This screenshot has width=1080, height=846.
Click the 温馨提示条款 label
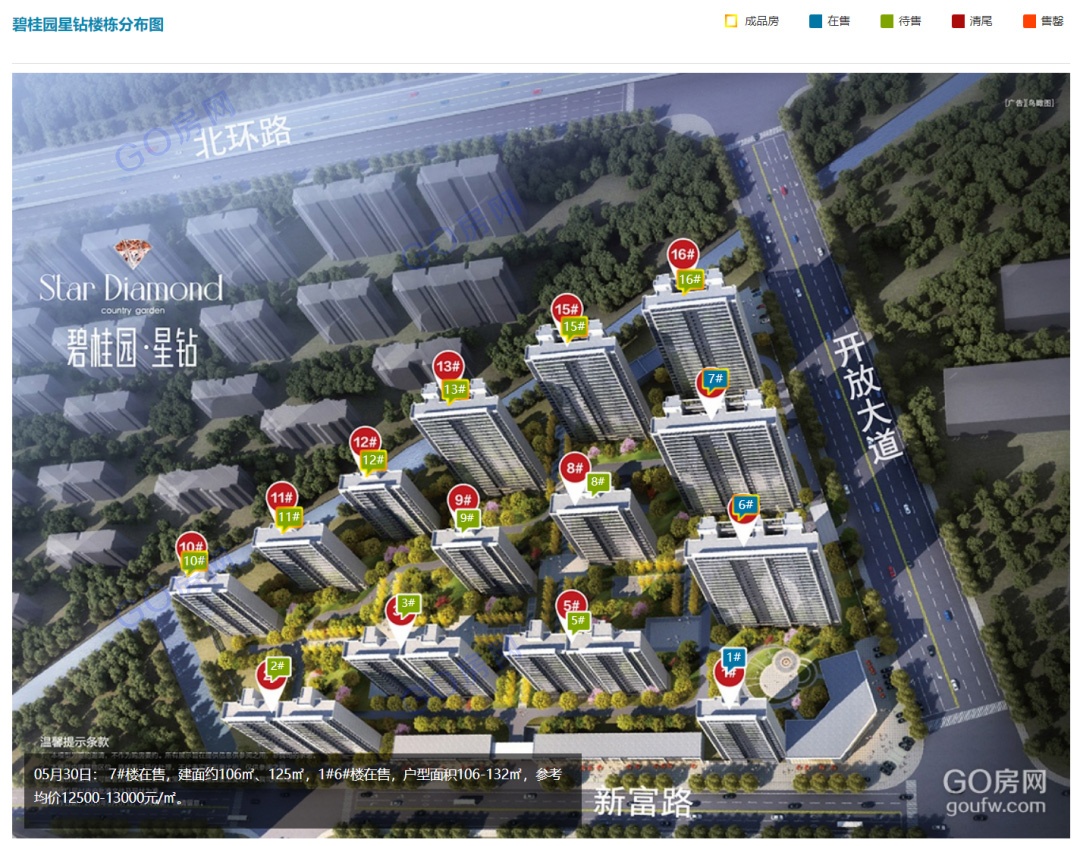click(x=74, y=742)
